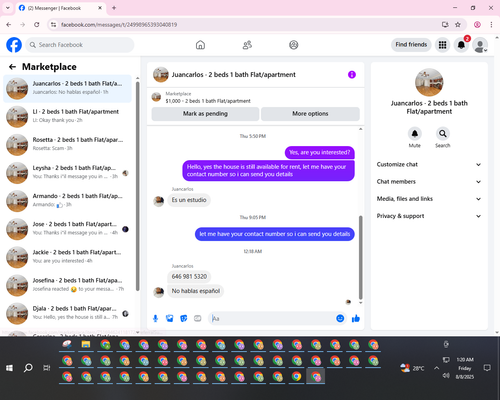
Task: Open the Armando conversation
Action: coord(67,201)
